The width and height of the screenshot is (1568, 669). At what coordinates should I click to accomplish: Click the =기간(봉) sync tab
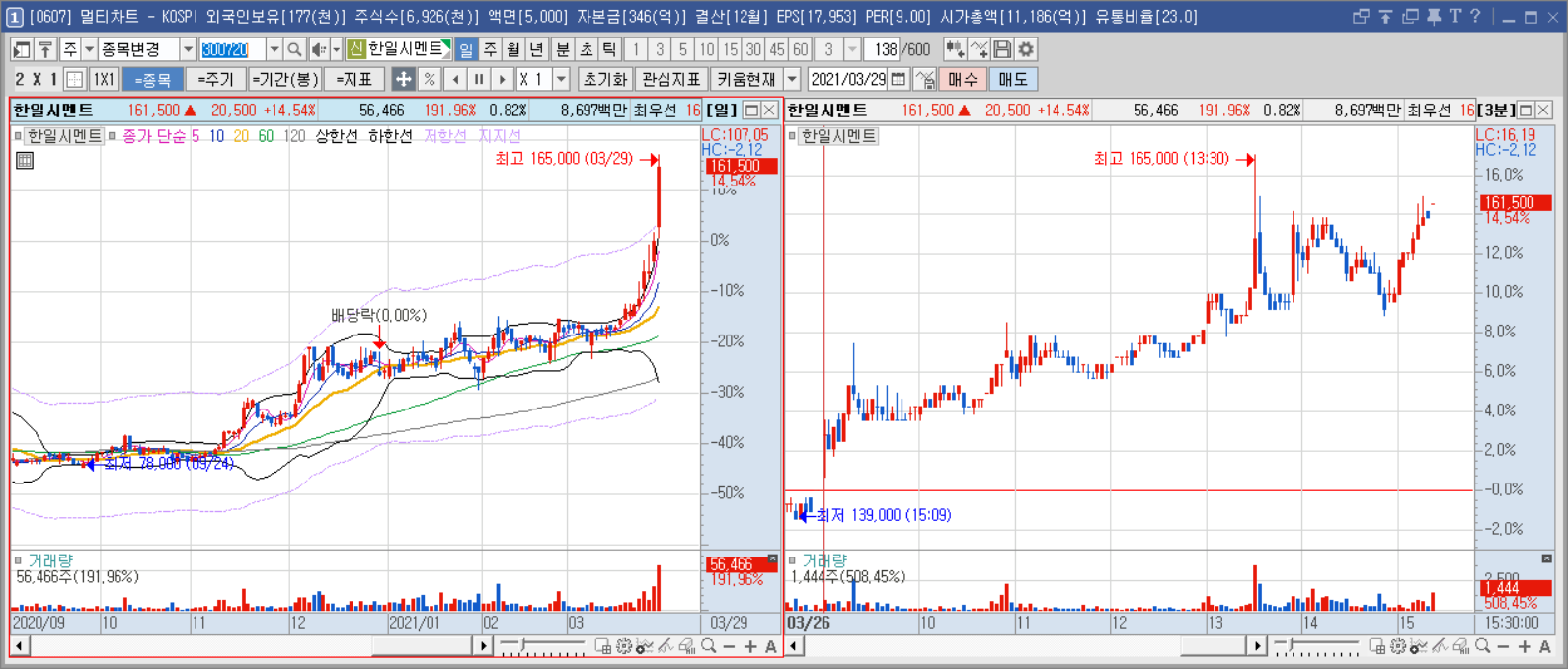(x=284, y=79)
